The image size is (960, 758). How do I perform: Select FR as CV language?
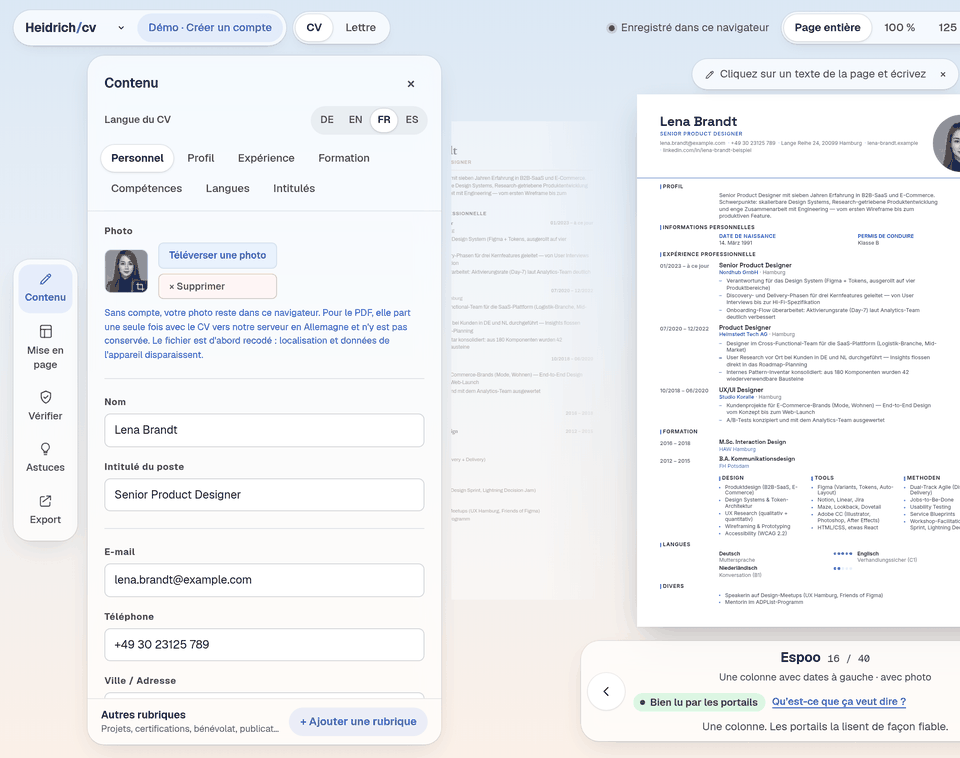click(x=384, y=119)
